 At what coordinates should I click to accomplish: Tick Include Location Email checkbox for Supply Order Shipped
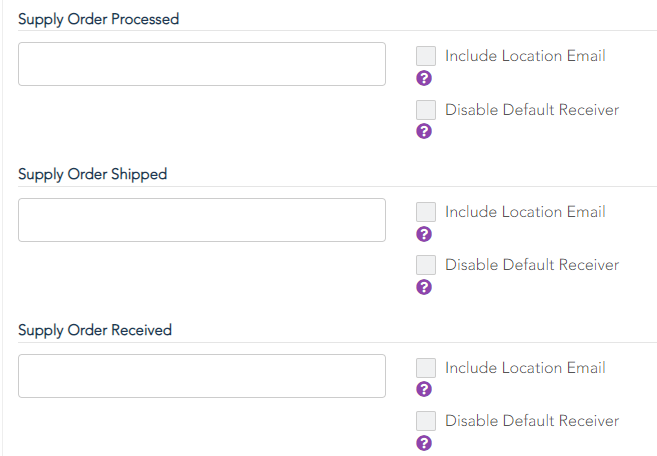tap(426, 212)
